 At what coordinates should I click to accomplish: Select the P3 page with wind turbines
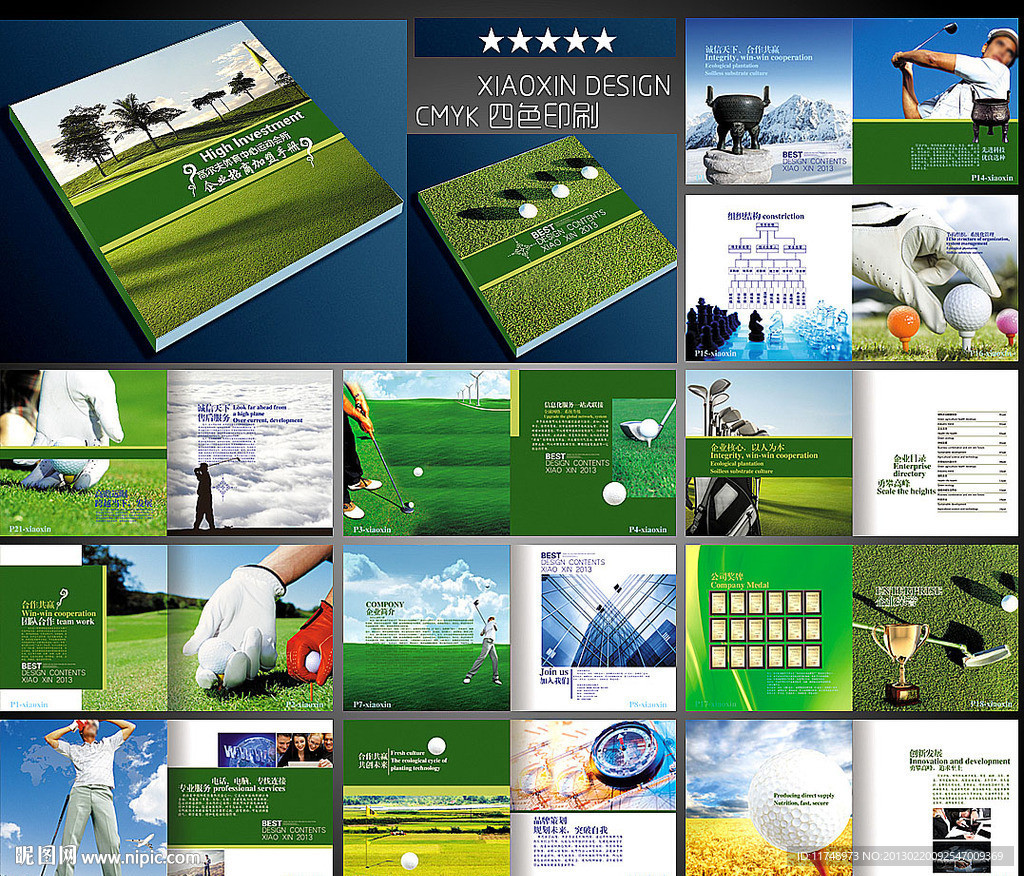point(426,453)
